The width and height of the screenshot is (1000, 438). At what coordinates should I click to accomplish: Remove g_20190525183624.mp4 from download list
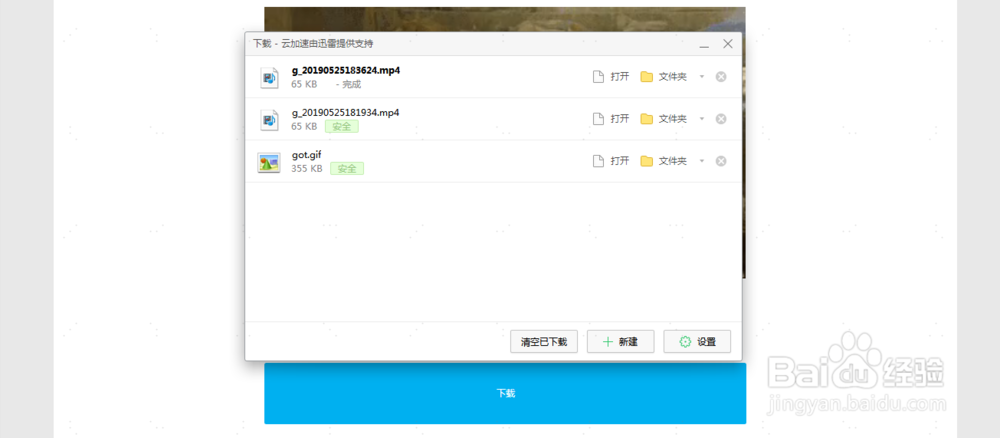click(x=721, y=77)
